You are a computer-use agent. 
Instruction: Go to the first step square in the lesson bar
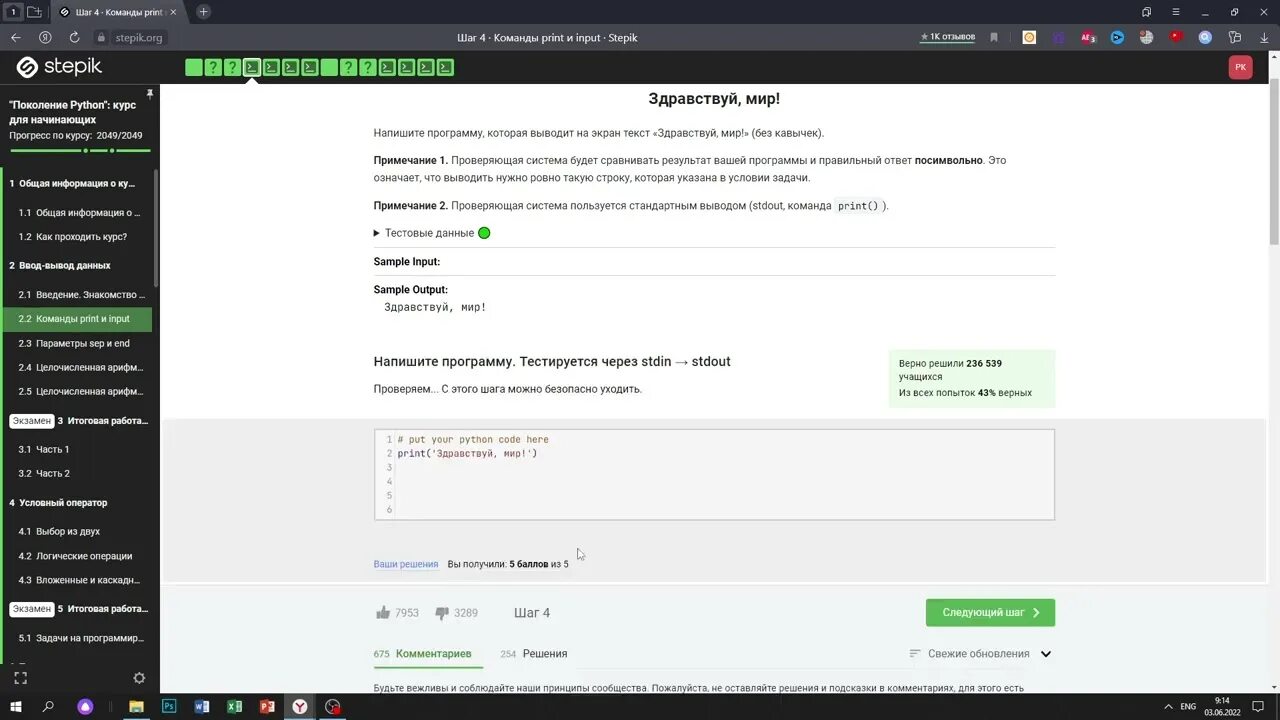pos(194,67)
